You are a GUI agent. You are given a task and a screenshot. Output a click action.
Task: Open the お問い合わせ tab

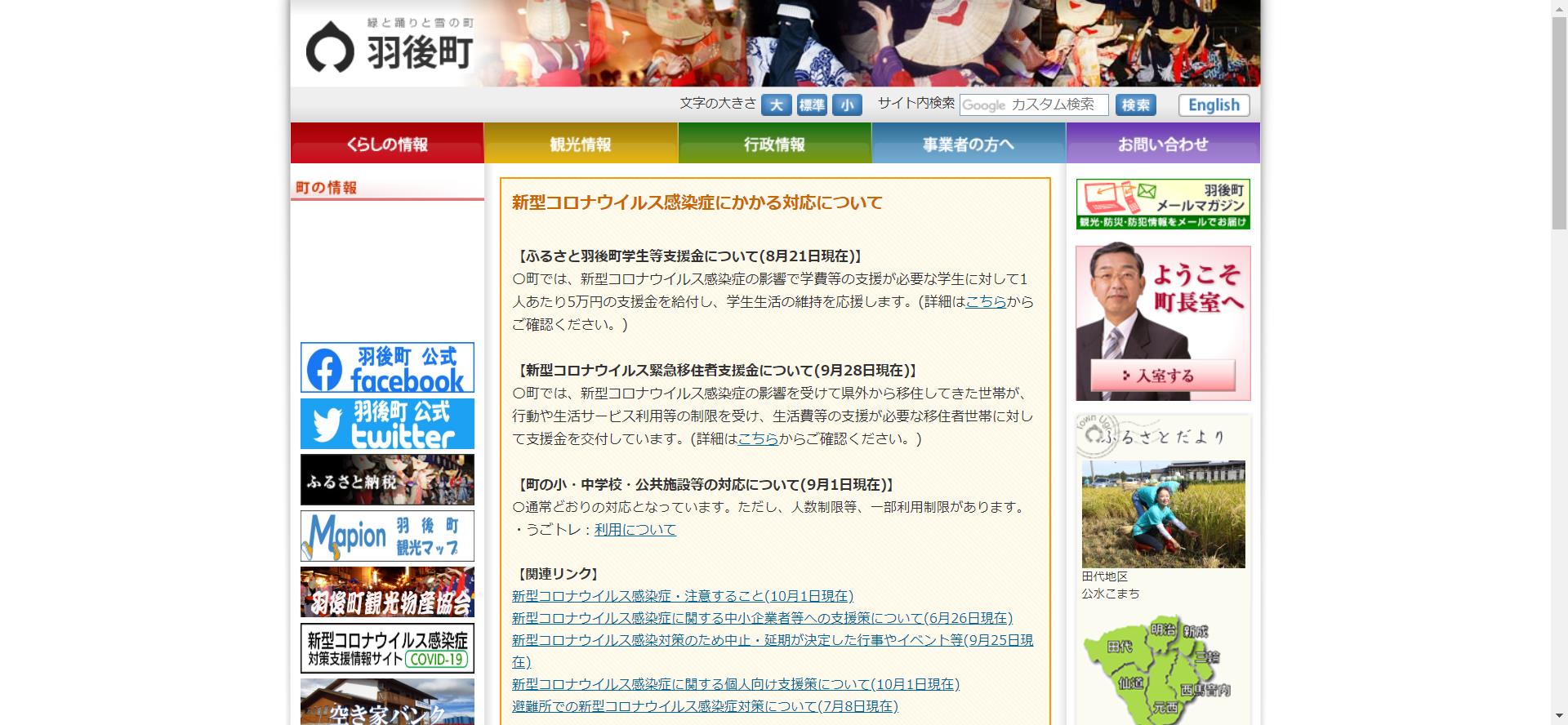point(1163,144)
